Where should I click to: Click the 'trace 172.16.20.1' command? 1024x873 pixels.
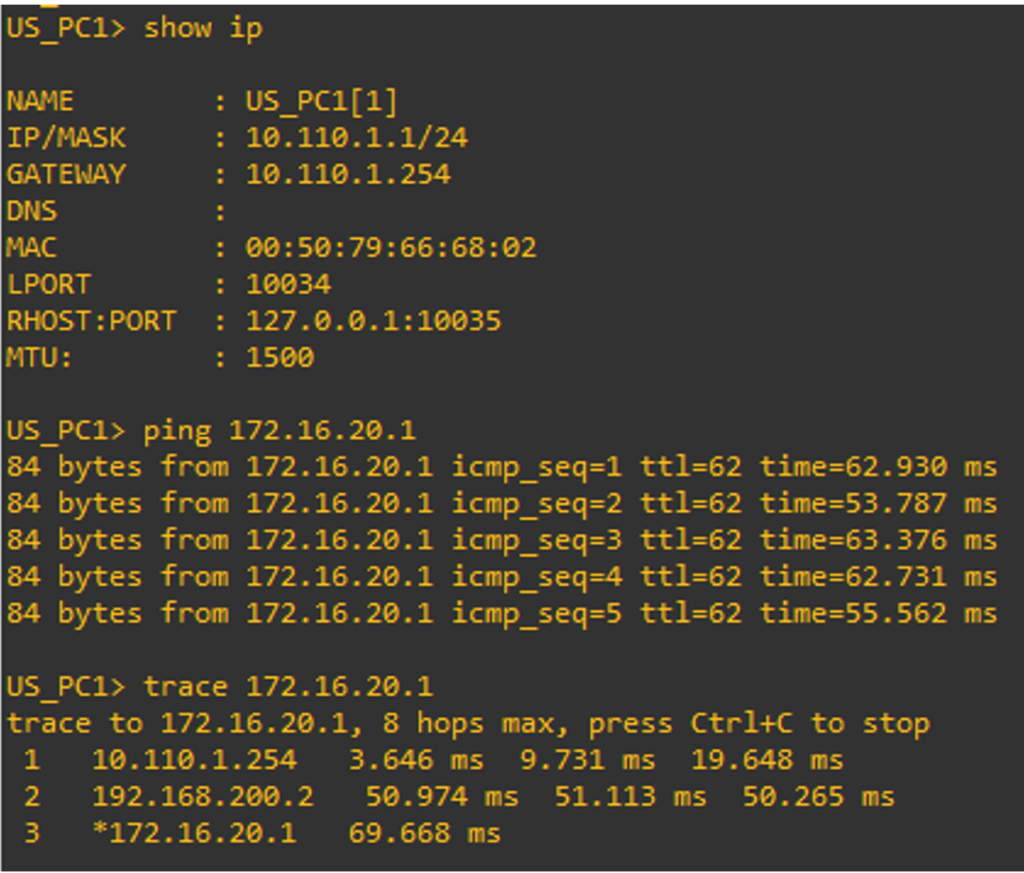coord(288,687)
